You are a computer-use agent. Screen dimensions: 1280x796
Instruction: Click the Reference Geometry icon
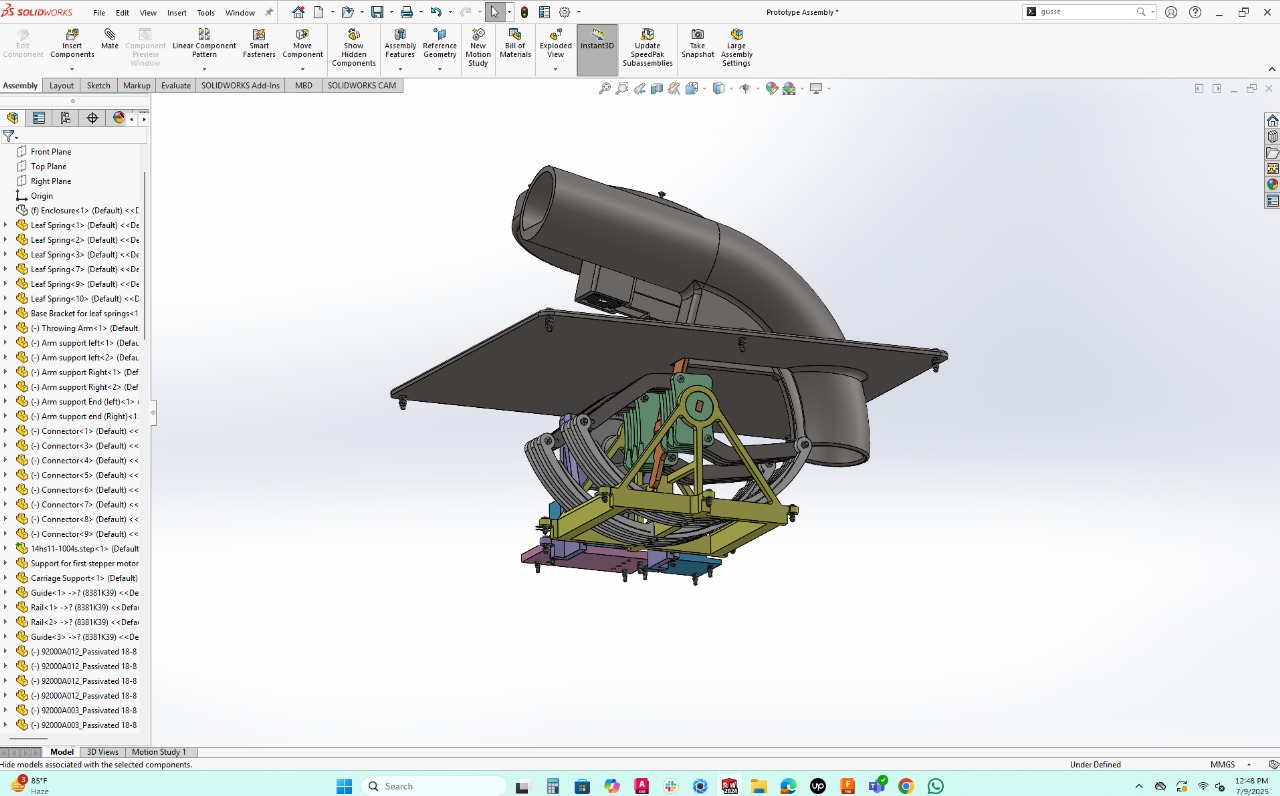(x=439, y=44)
